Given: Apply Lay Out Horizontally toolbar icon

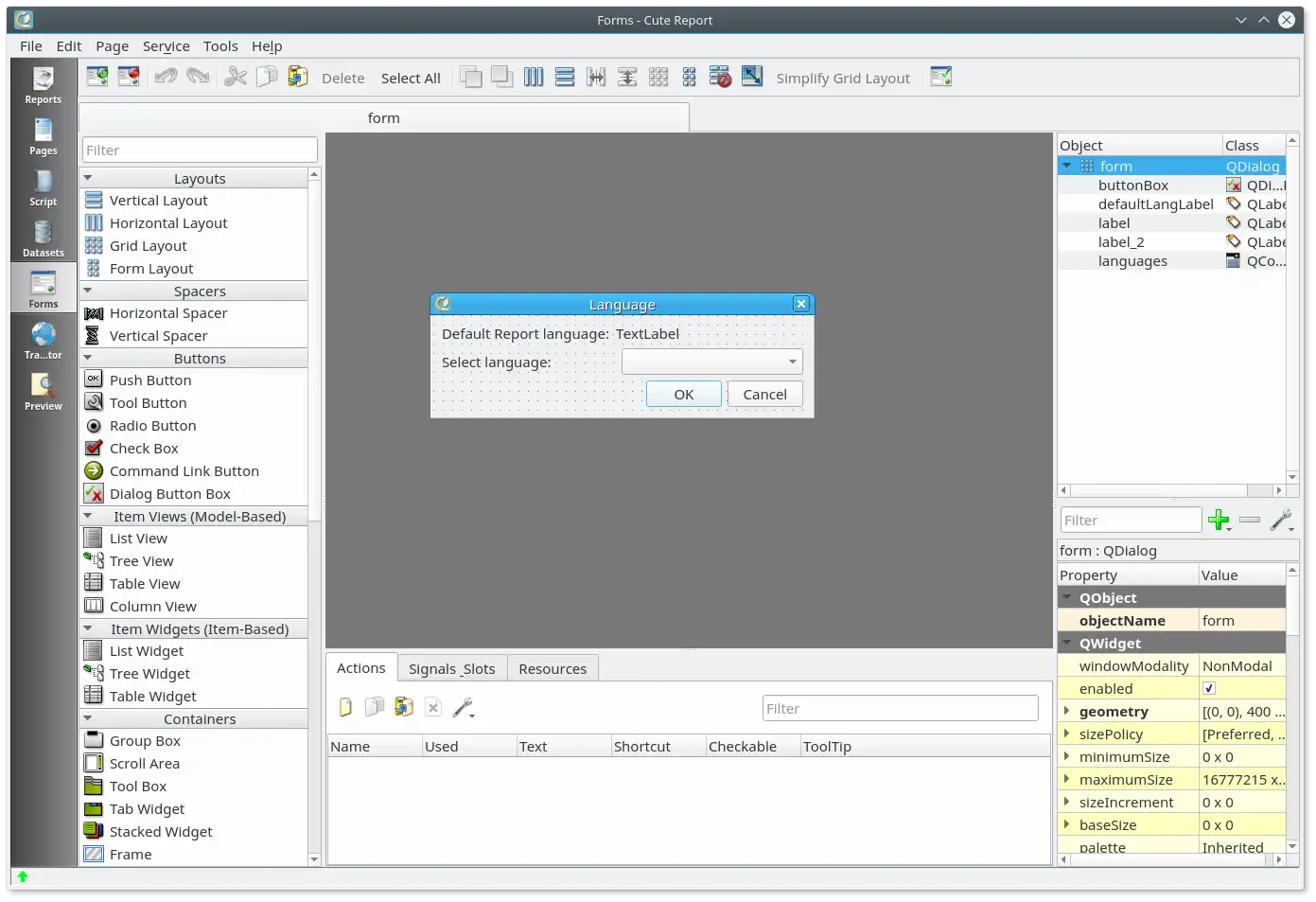Looking at the screenshot, I should pos(534,78).
